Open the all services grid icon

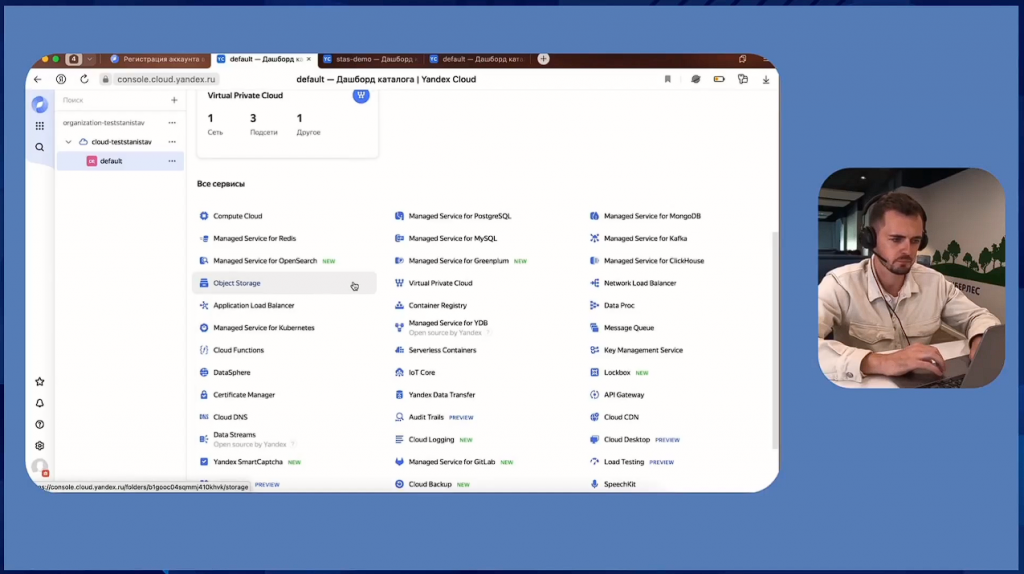point(40,126)
